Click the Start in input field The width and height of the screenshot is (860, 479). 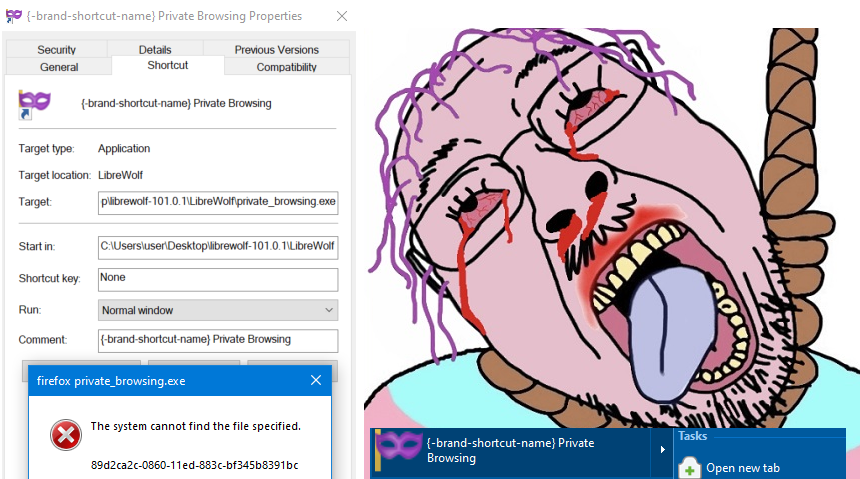coord(218,247)
